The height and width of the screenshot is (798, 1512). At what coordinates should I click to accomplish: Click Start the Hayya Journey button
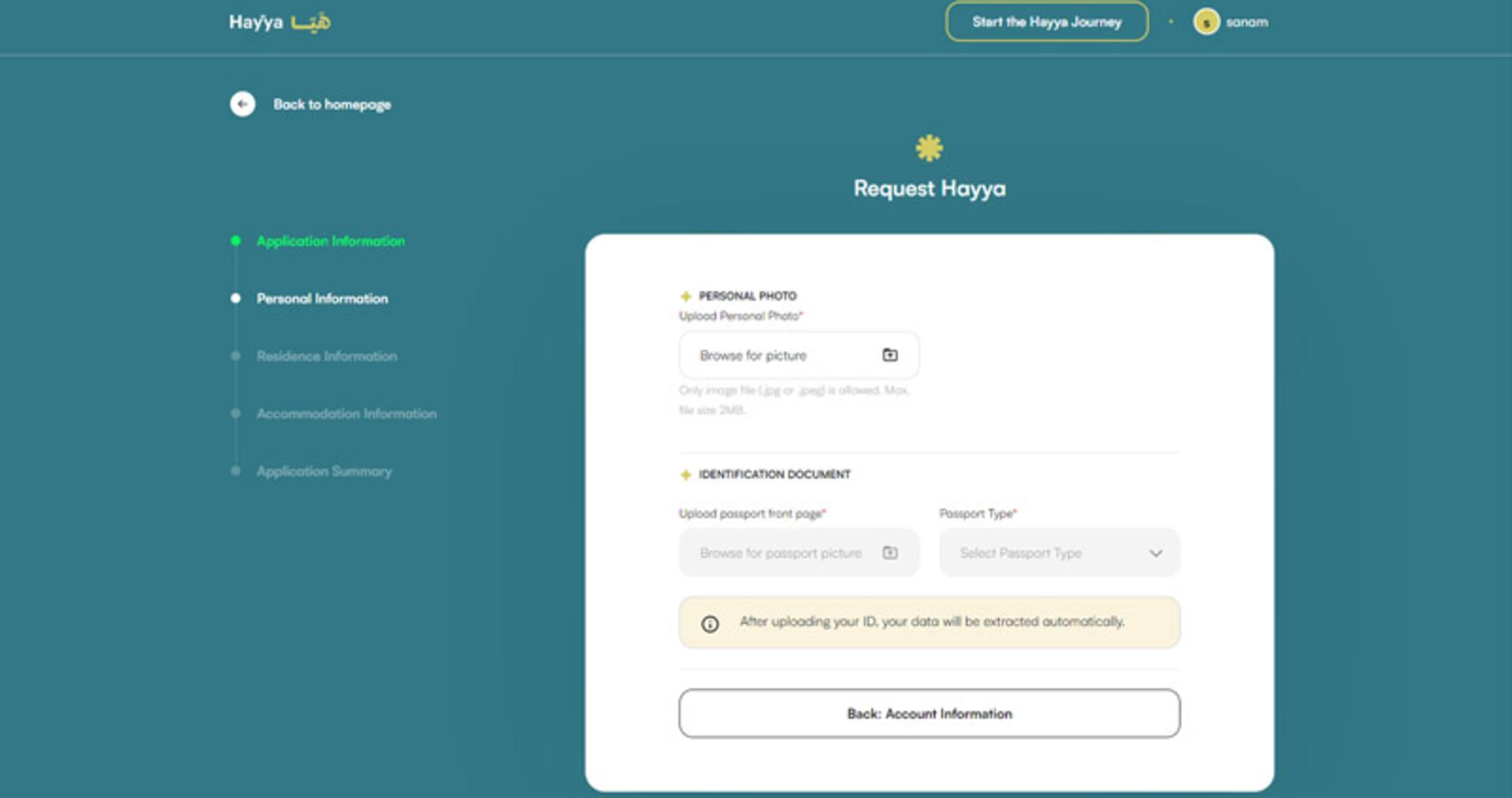tap(1047, 22)
